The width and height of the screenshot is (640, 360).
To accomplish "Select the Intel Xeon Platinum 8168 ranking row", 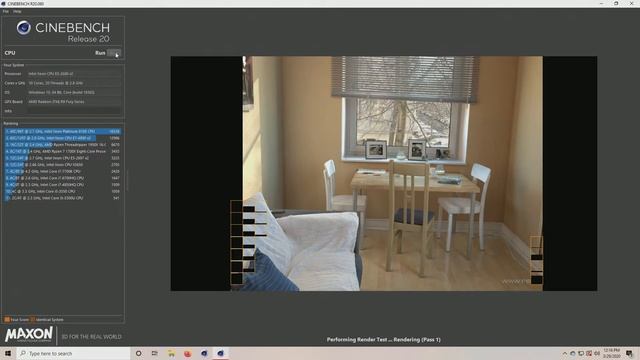I will 63,131.
